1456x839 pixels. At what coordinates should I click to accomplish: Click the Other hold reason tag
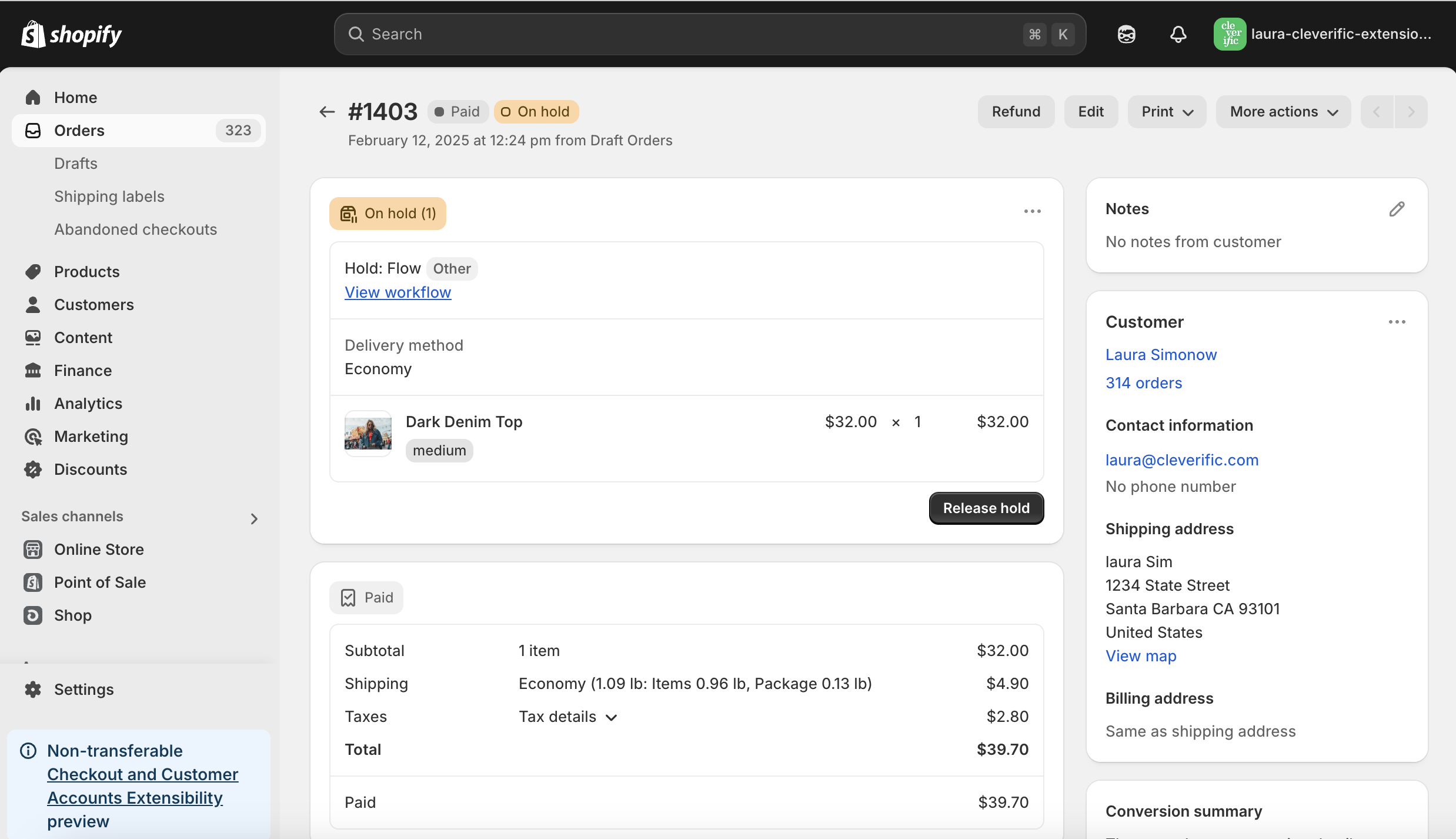point(452,269)
